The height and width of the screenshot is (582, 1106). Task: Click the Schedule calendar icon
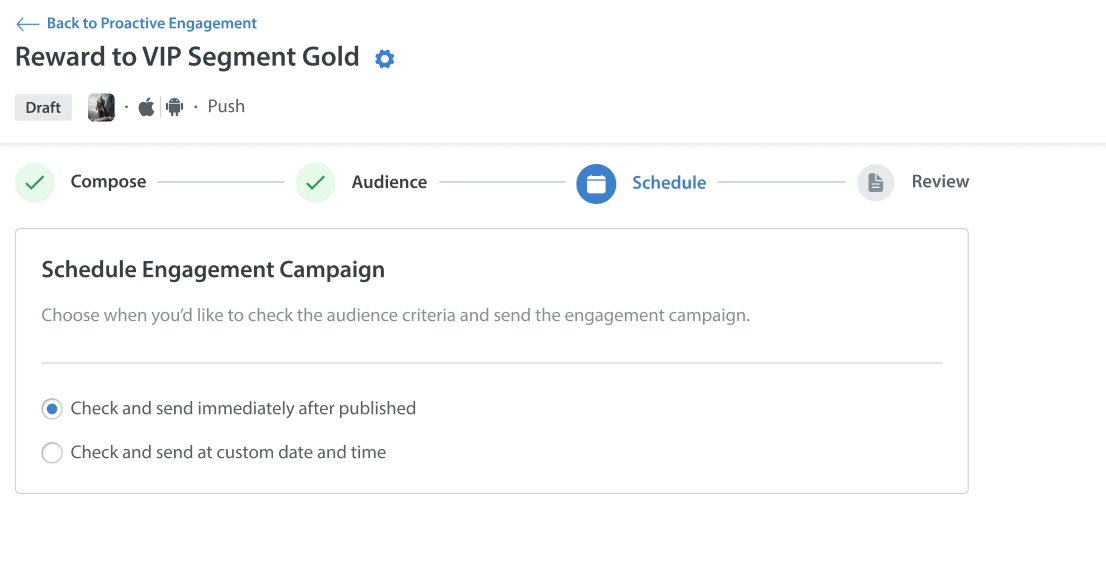click(x=596, y=183)
